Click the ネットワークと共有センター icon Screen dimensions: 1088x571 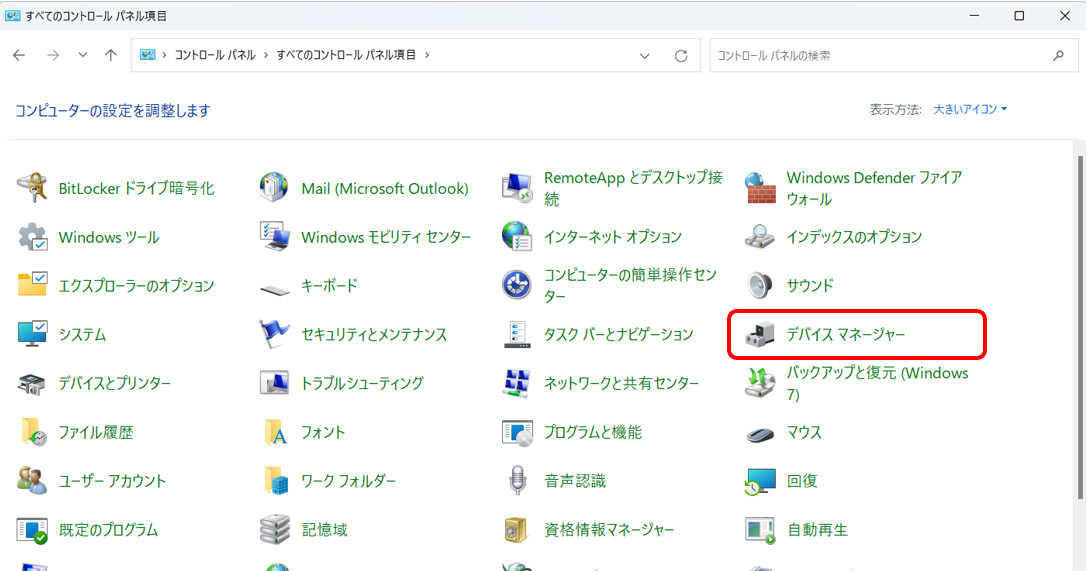pos(517,383)
